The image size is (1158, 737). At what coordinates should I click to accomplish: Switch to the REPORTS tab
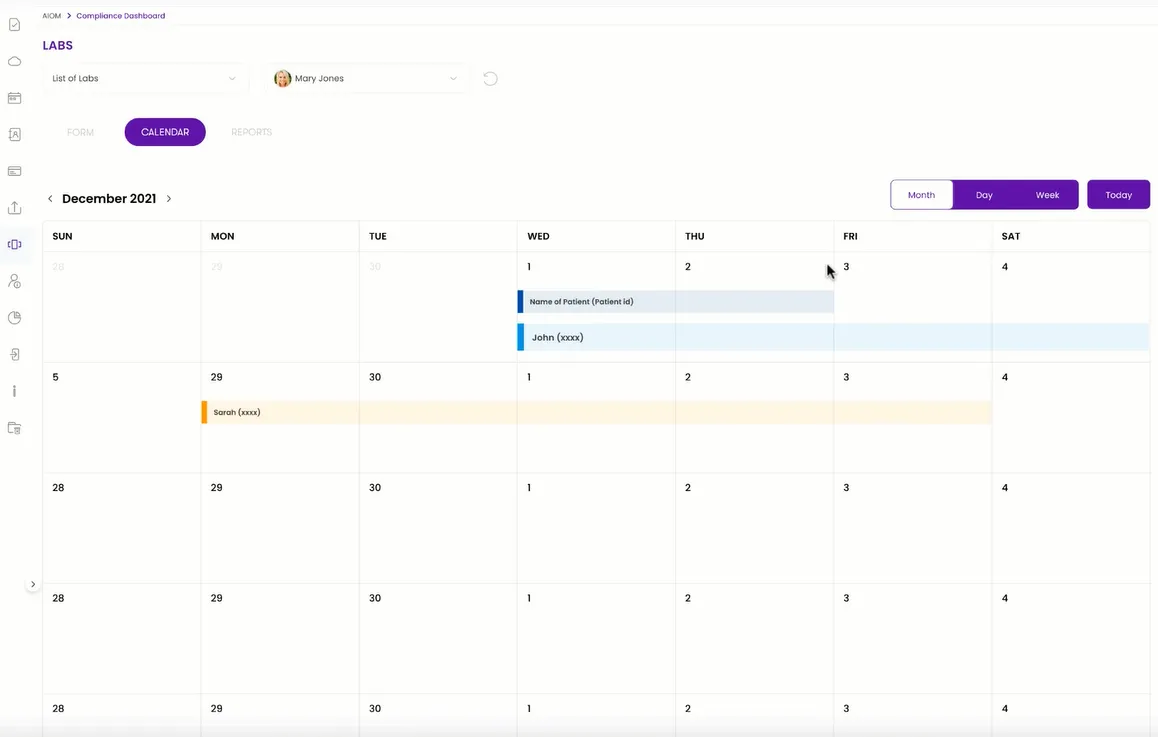click(251, 132)
